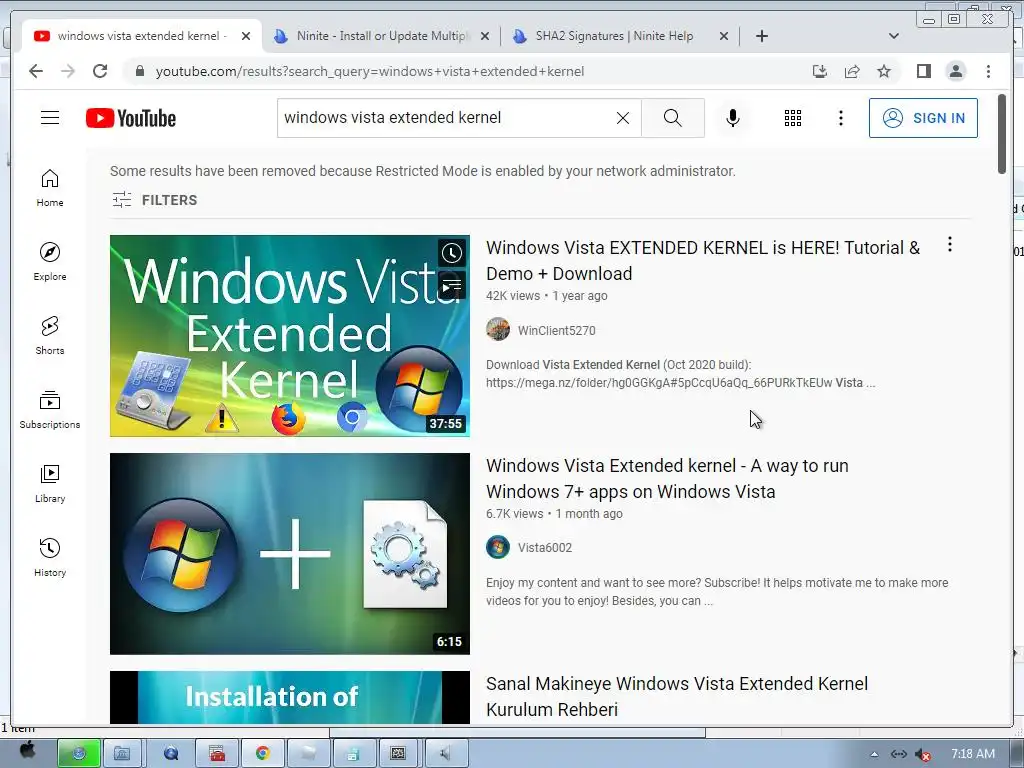Open 'A way to run Windows 7+ apps' title

pyautogui.click(x=667, y=479)
